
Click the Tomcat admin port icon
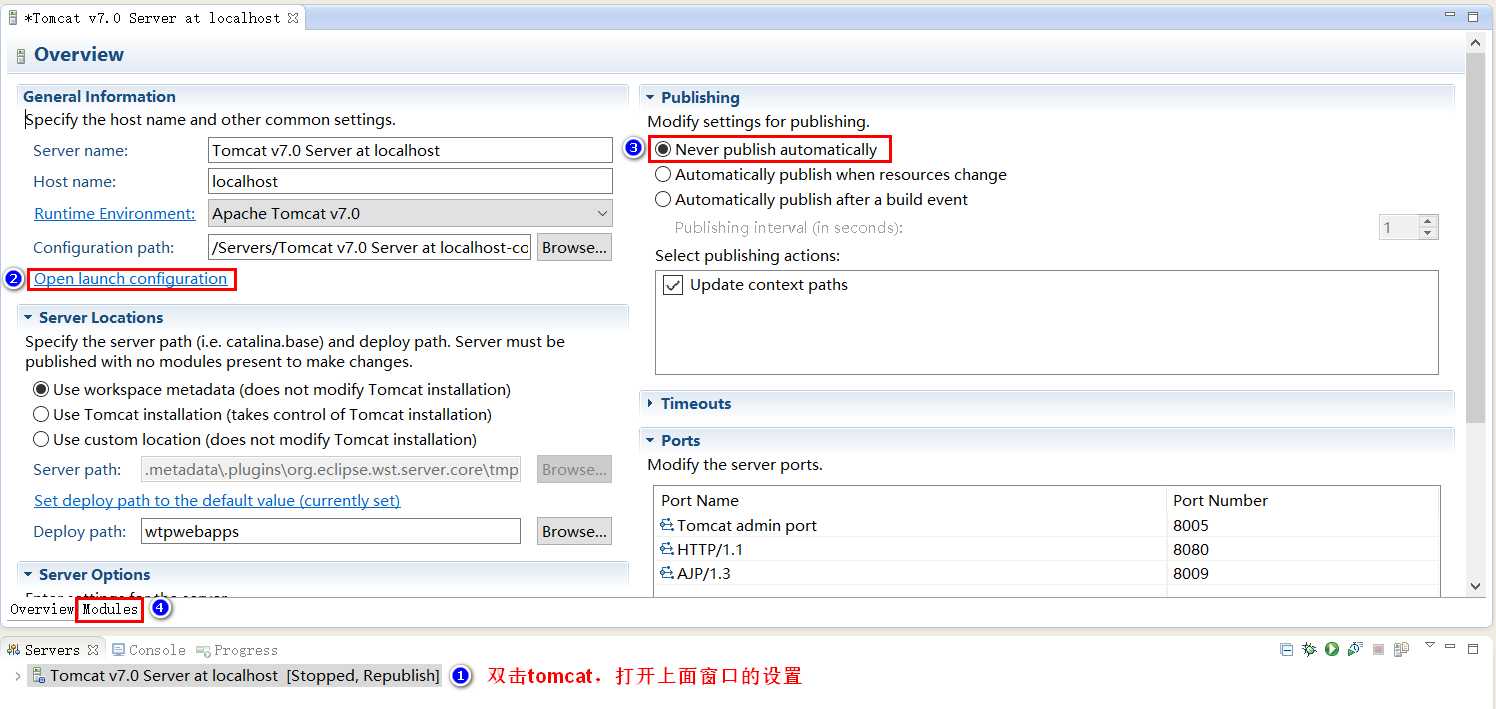(x=666, y=525)
